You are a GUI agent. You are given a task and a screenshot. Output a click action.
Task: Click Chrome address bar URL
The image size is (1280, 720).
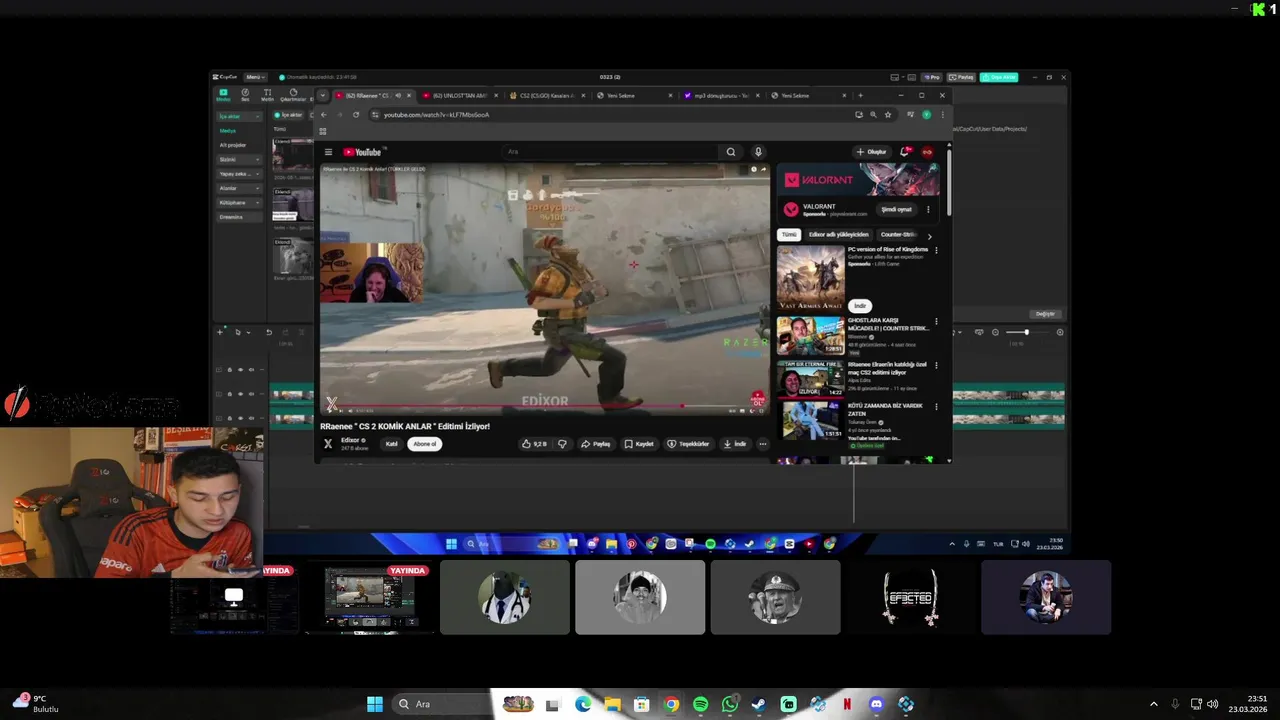tap(436, 115)
